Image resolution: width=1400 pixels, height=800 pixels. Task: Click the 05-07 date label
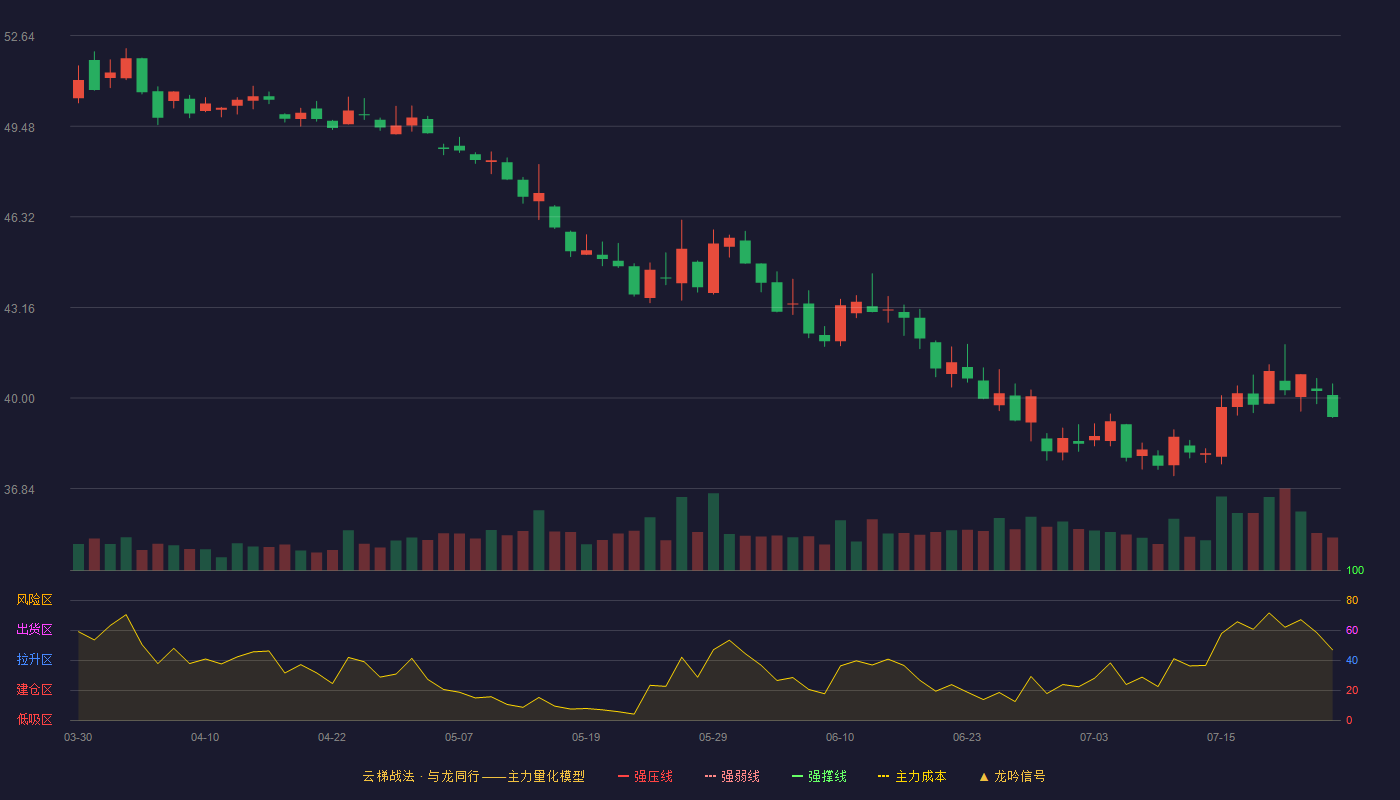(x=459, y=737)
